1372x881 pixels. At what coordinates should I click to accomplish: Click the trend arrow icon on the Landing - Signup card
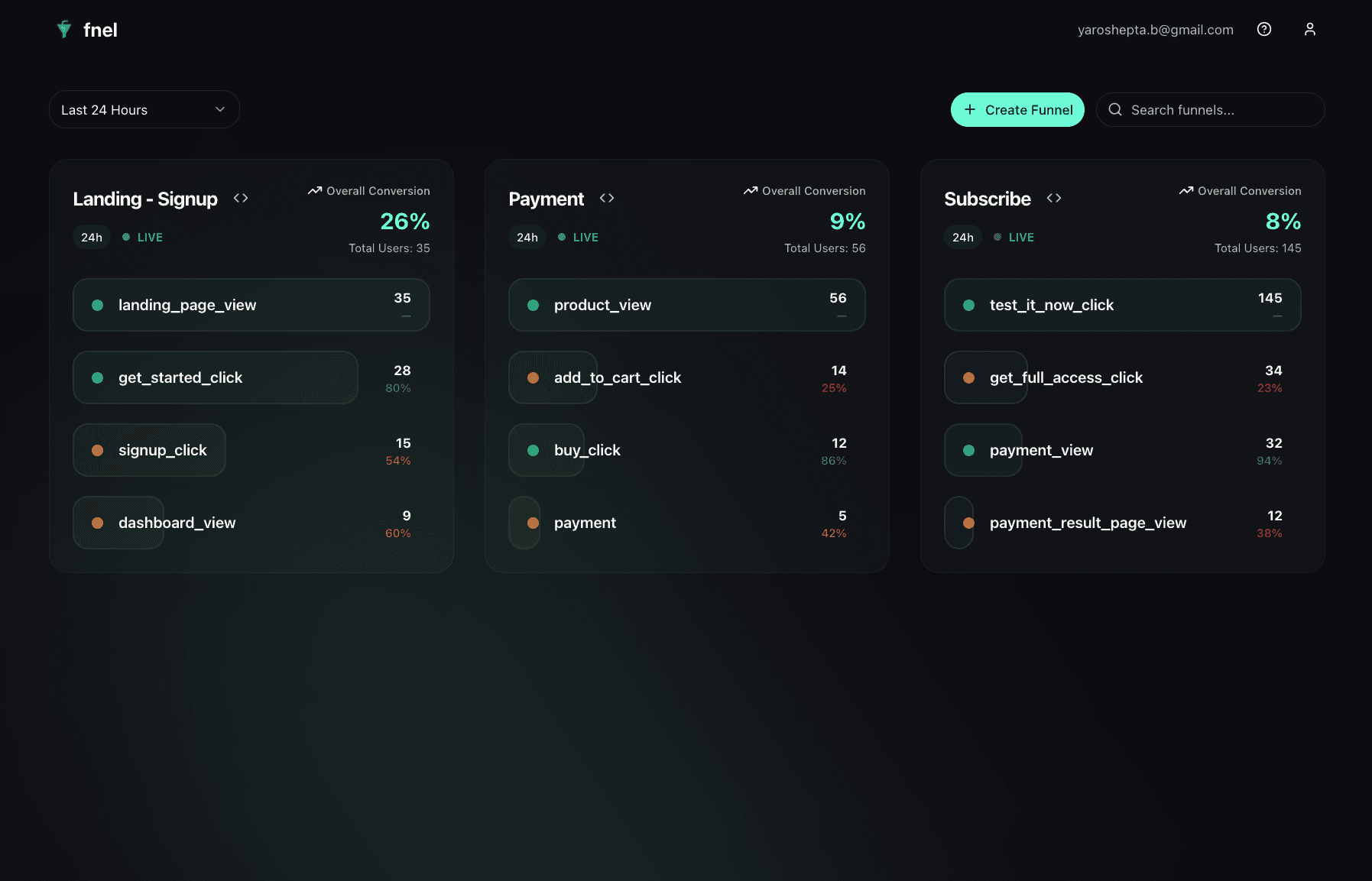[315, 190]
